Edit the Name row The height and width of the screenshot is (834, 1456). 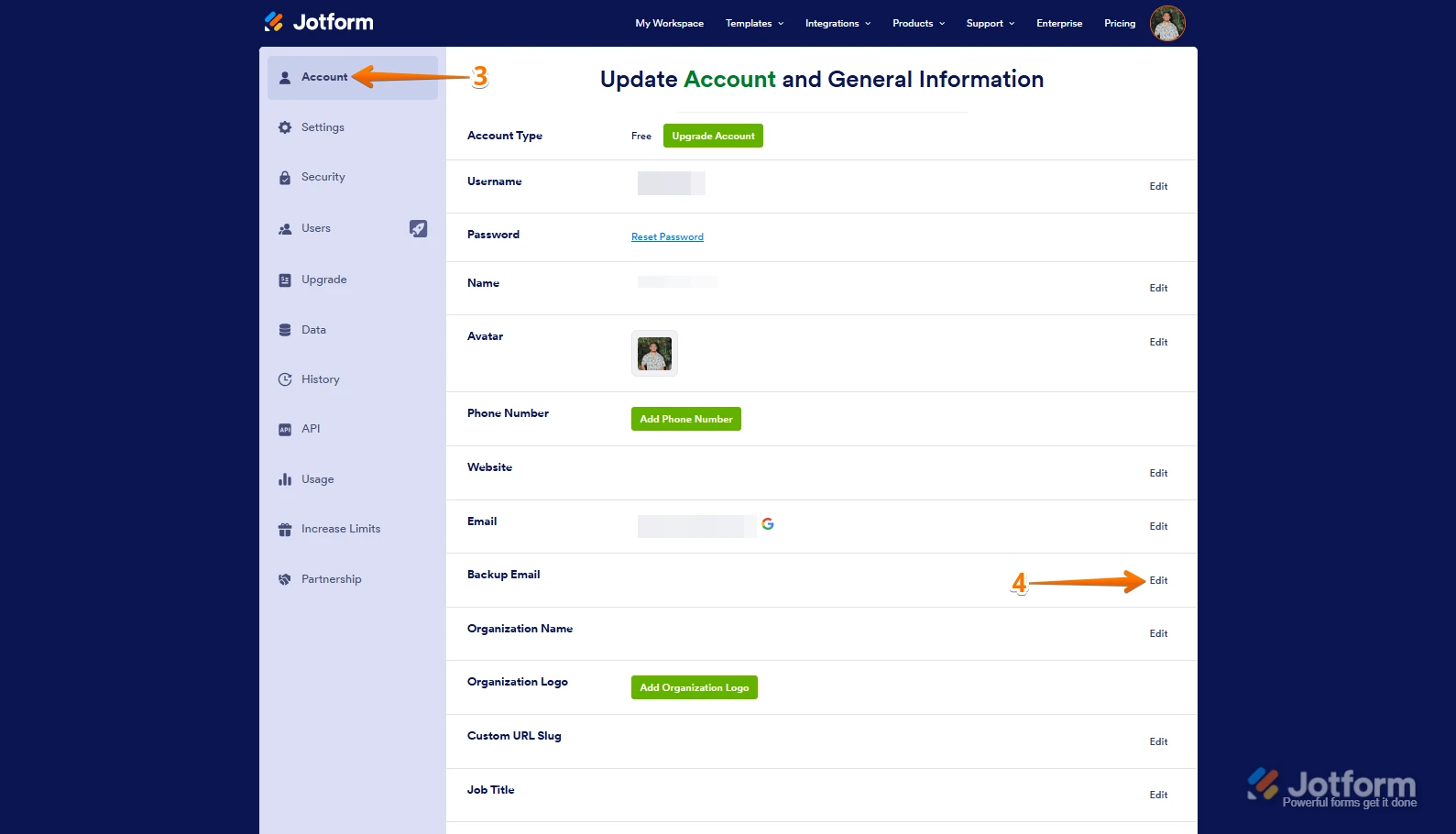[x=1158, y=289]
